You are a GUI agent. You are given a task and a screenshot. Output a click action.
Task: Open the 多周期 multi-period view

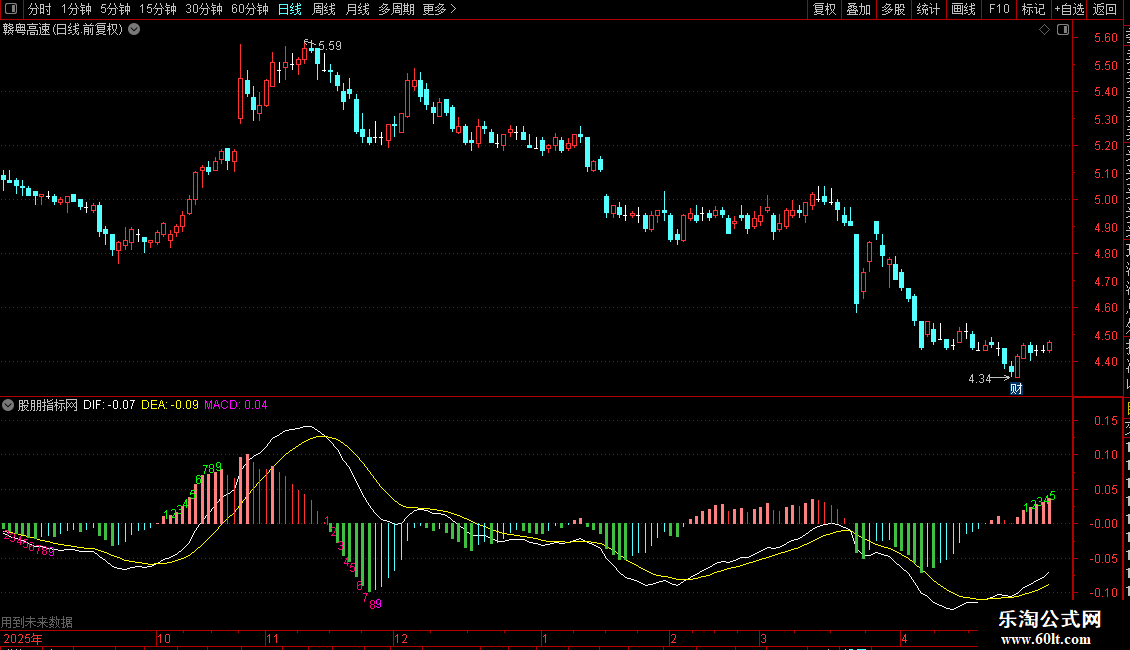(396, 9)
